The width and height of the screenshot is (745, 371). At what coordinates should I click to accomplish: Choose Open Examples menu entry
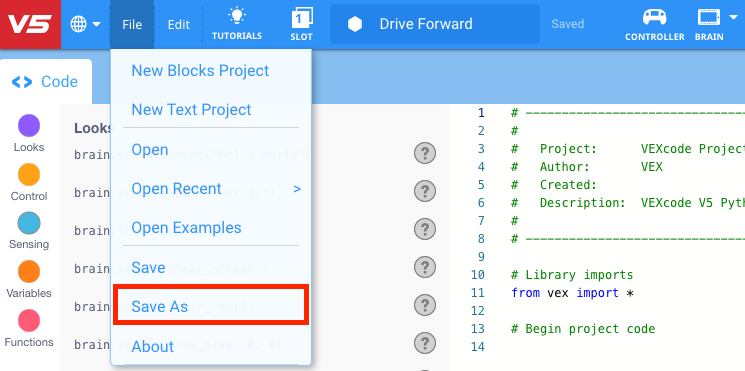[x=186, y=228]
